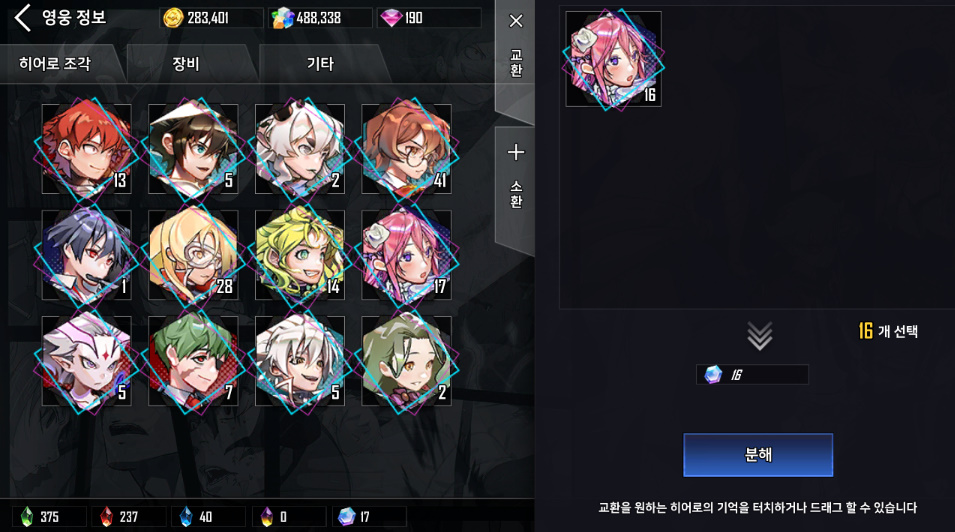Tap the blue crystal resource icon
Viewport: 955px width, 532px height.
[186, 517]
